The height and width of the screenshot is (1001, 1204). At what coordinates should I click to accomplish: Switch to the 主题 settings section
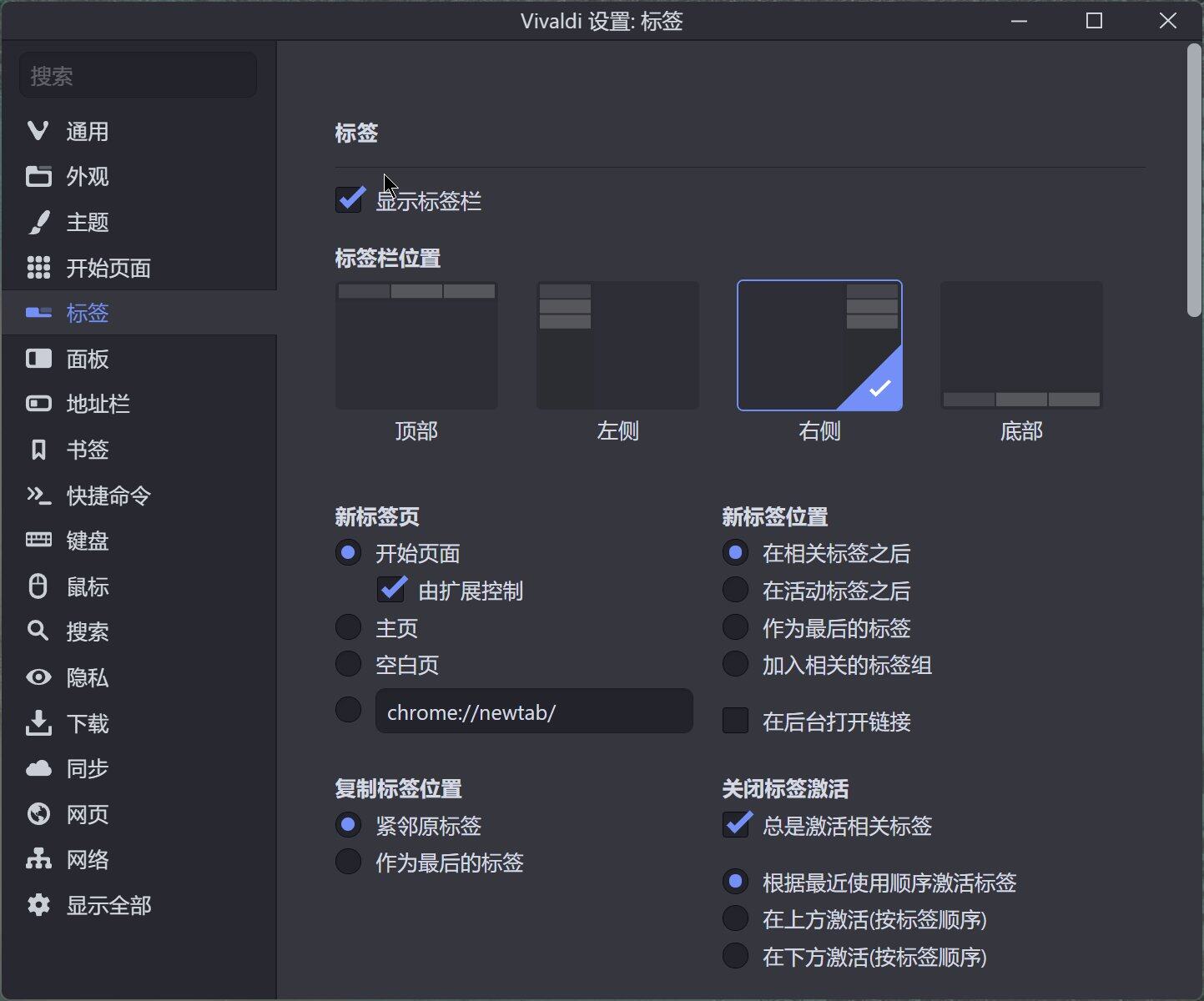pyautogui.click(x=139, y=222)
